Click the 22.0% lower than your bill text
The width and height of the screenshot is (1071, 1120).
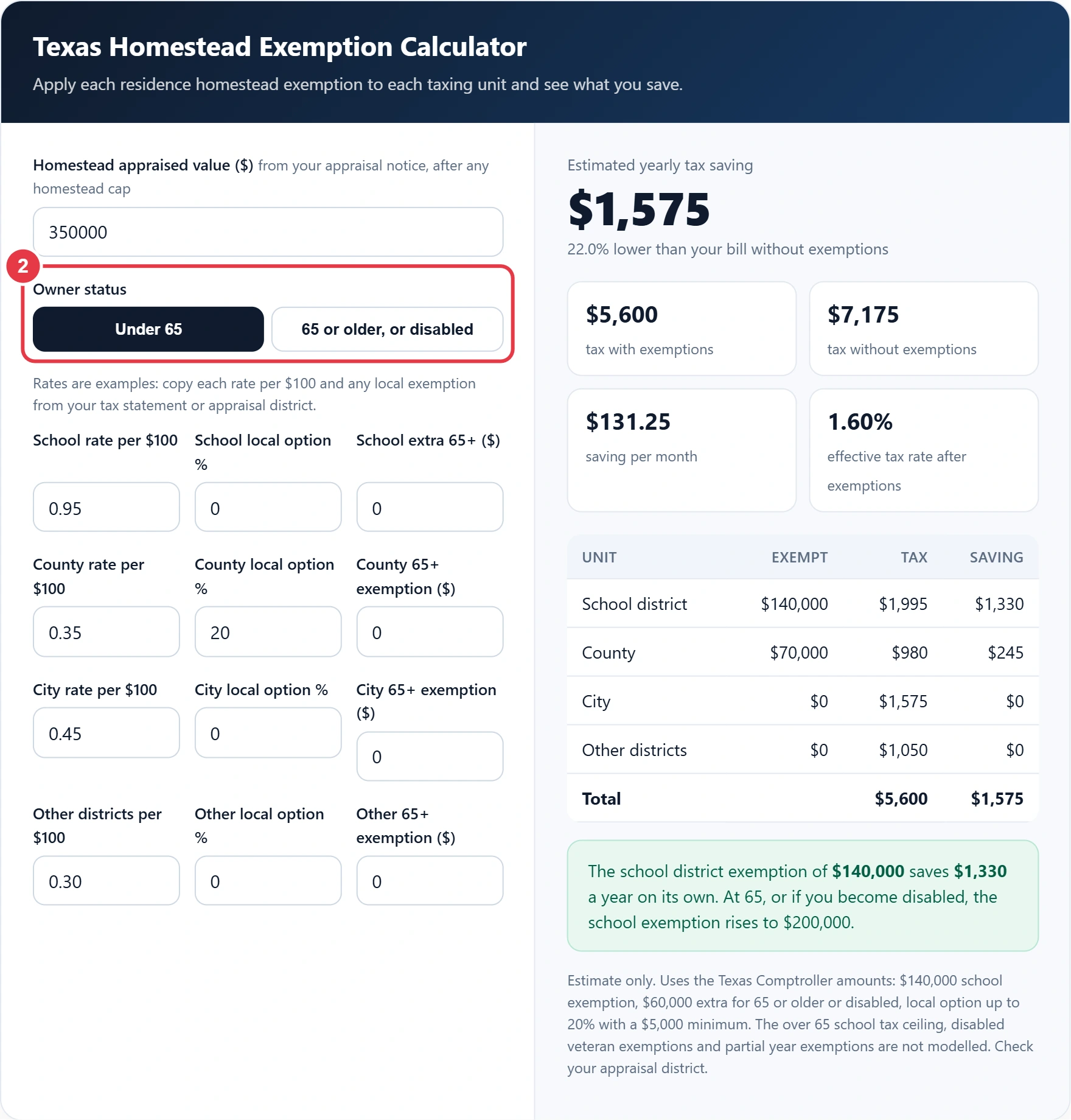coord(728,249)
